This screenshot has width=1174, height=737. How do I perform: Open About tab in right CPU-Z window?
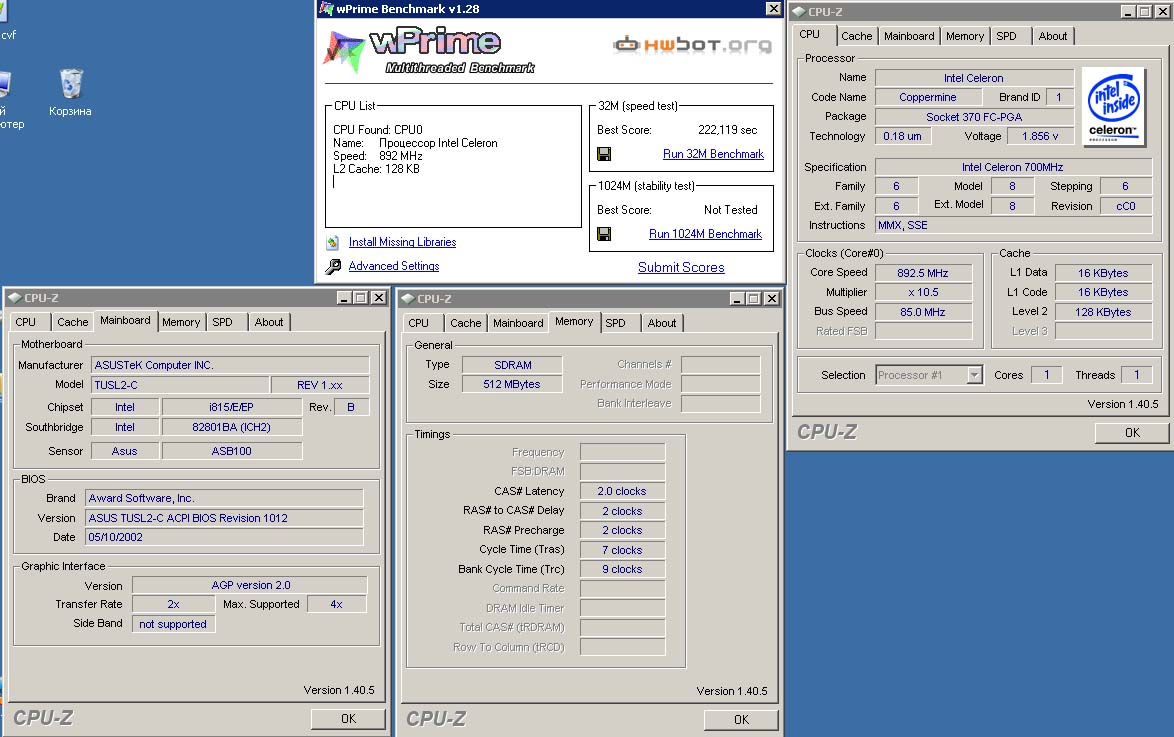1053,36
